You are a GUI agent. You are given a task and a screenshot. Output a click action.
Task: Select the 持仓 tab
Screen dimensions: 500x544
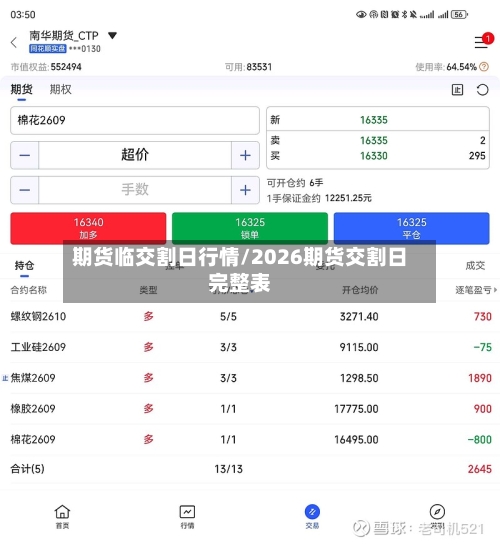[x=24, y=266]
